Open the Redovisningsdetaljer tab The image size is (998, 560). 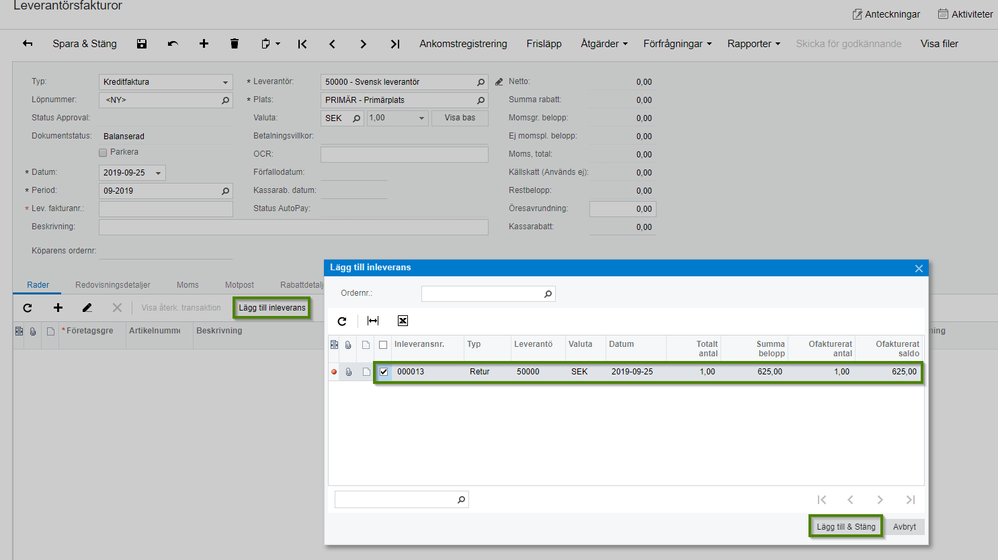pos(112,285)
